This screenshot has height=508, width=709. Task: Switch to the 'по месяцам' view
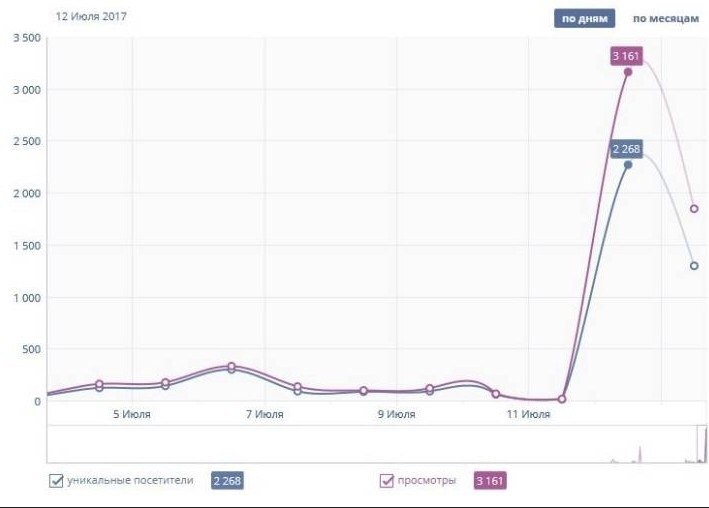[666, 19]
